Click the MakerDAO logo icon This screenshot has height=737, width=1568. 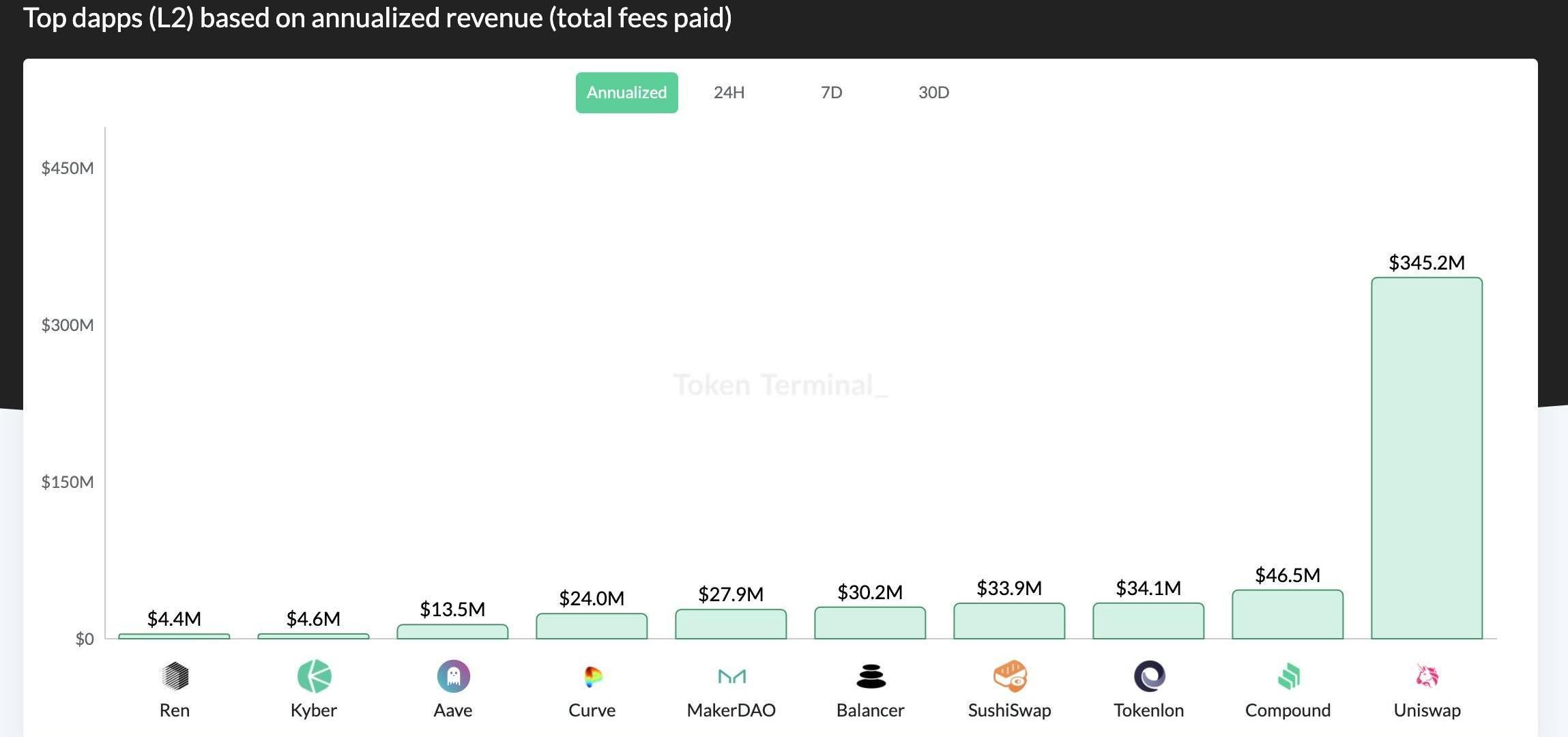731,676
